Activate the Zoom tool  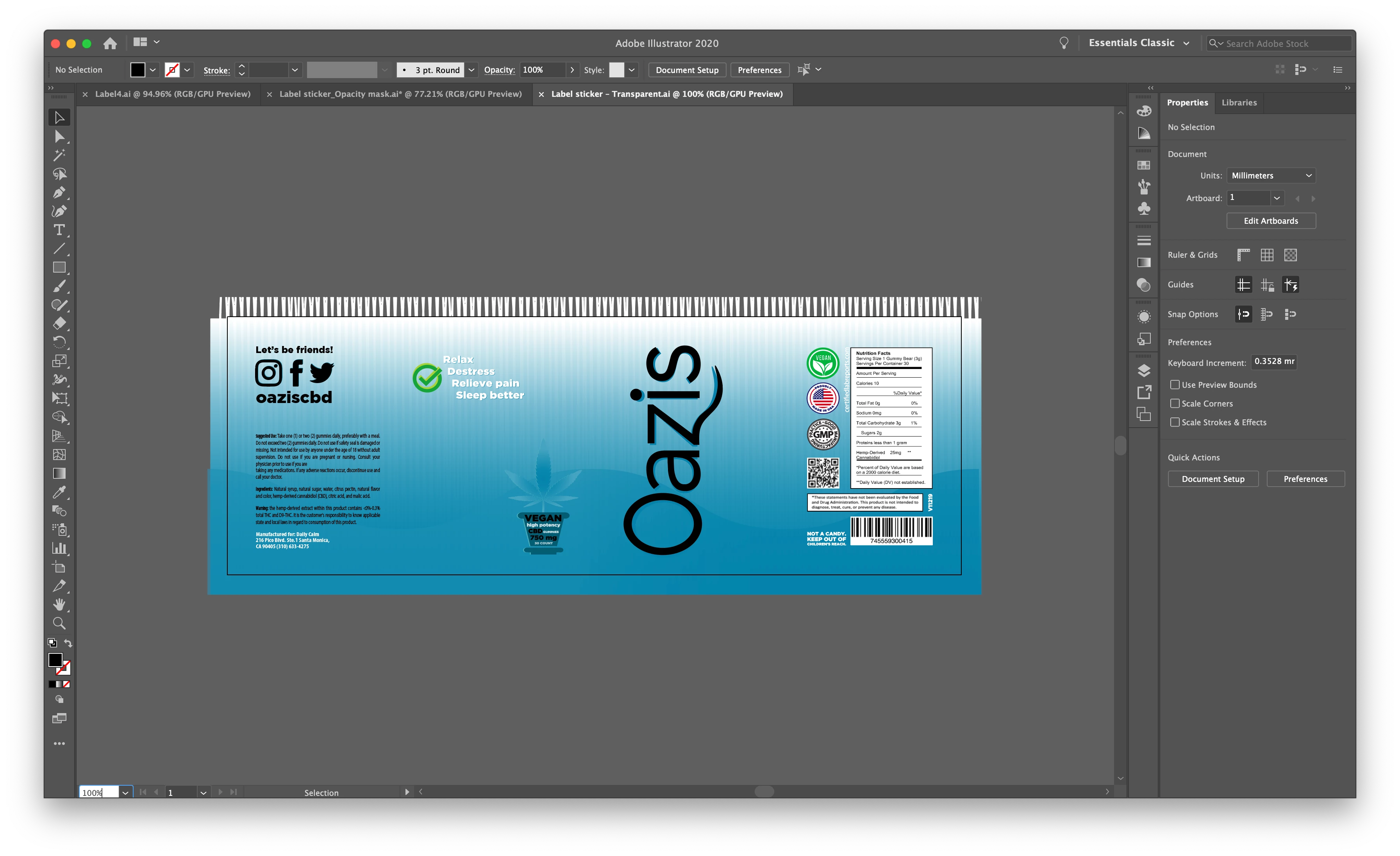(59, 623)
